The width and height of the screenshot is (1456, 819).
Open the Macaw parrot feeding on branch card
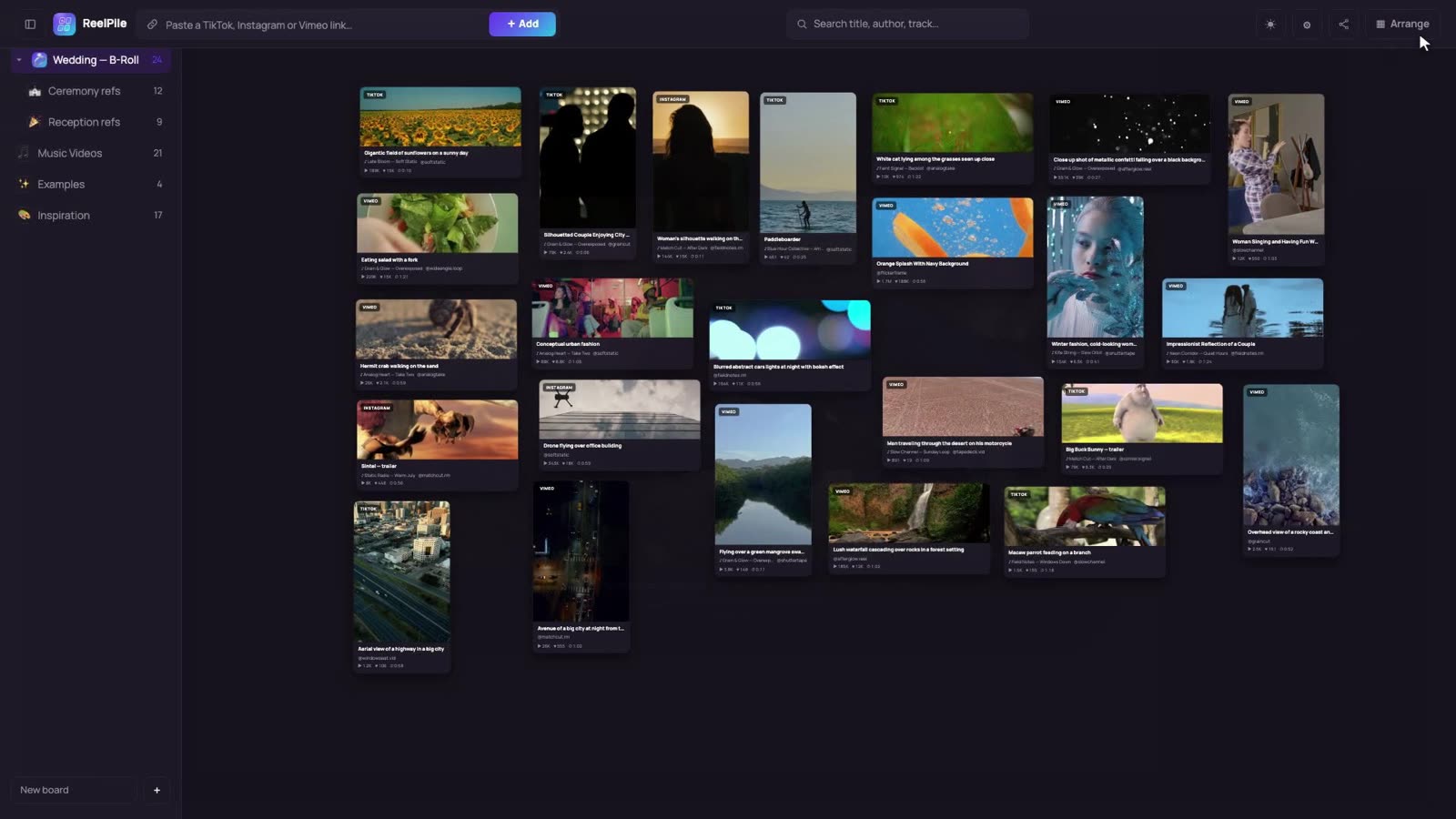[x=1085, y=531]
